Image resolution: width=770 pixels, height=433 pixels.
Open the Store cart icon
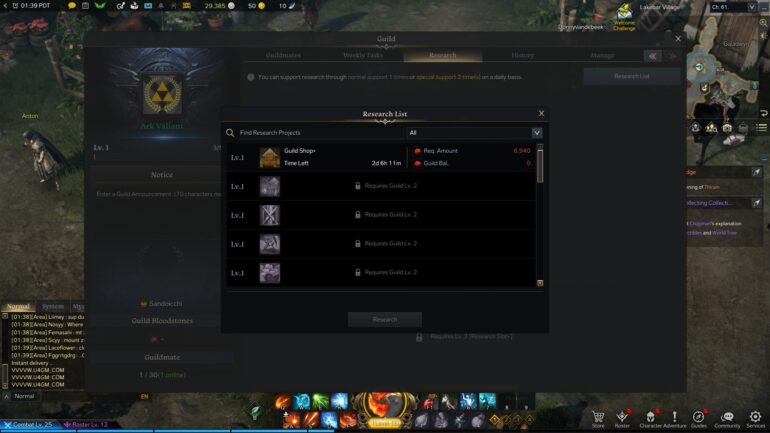pos(598,417)
